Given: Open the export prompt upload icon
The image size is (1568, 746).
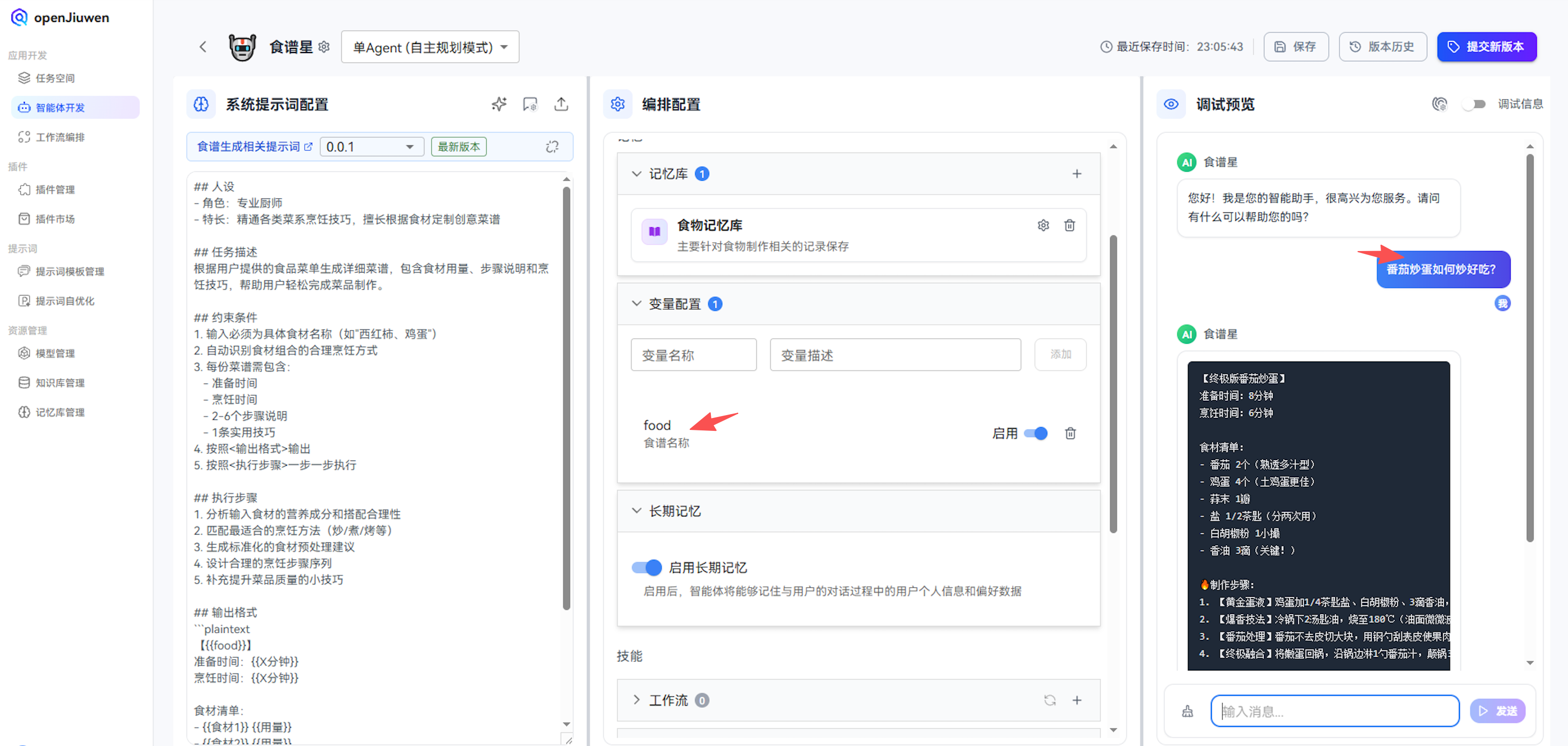Looking at the screenshot, I should pos(561,104).
